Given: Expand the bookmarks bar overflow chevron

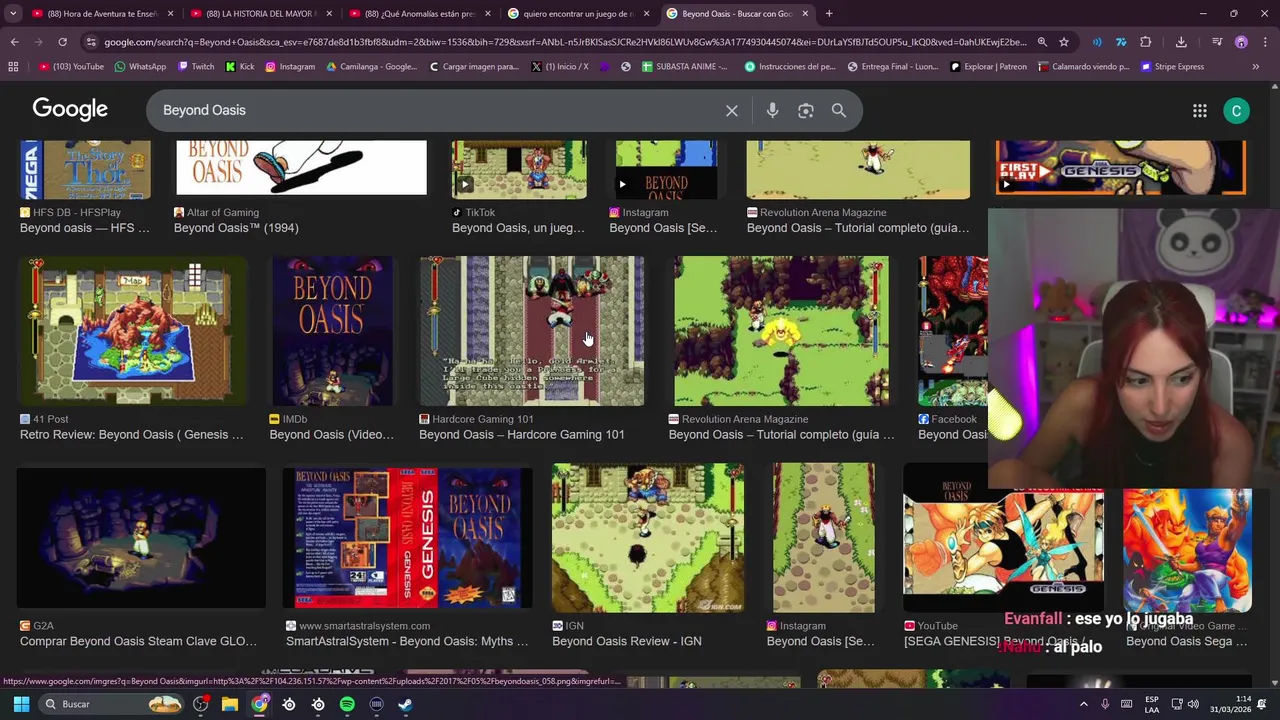Looking at the screenshot, I should tap(1256, 67).
